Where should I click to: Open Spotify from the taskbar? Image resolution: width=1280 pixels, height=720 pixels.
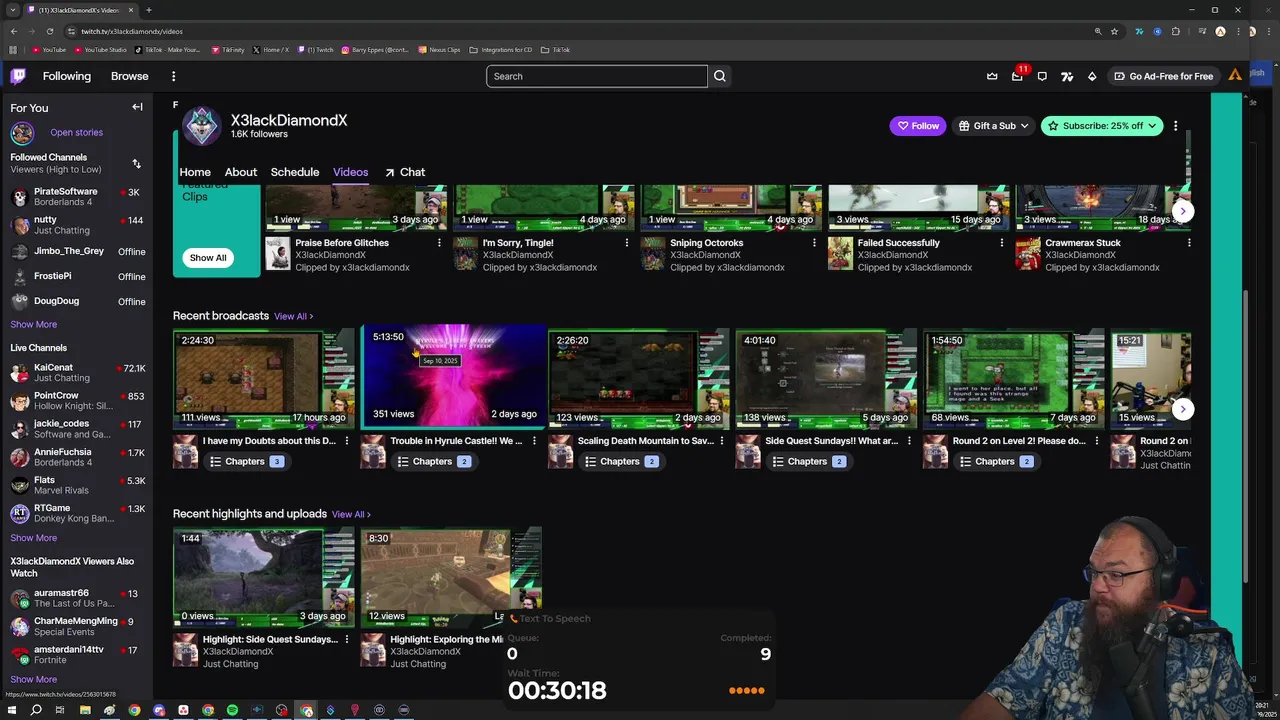click(x=232, y=710)
